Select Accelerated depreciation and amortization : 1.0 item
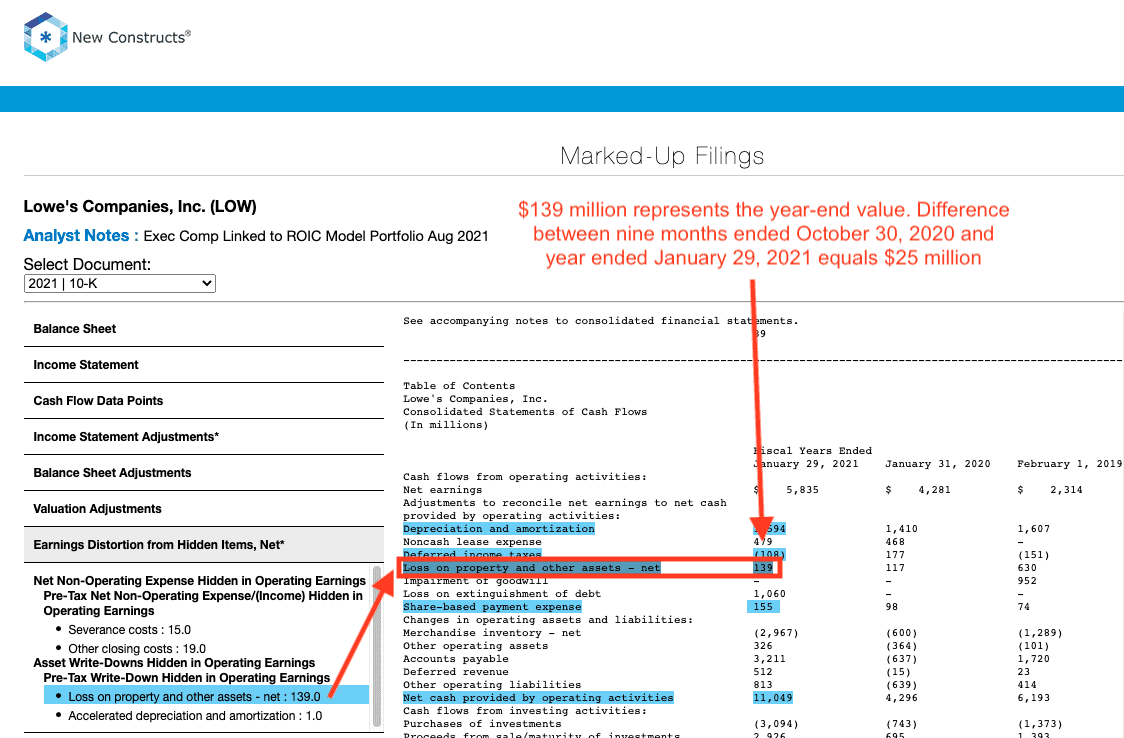Viewport: 1124px width, 738px height. tap(195, 716)
